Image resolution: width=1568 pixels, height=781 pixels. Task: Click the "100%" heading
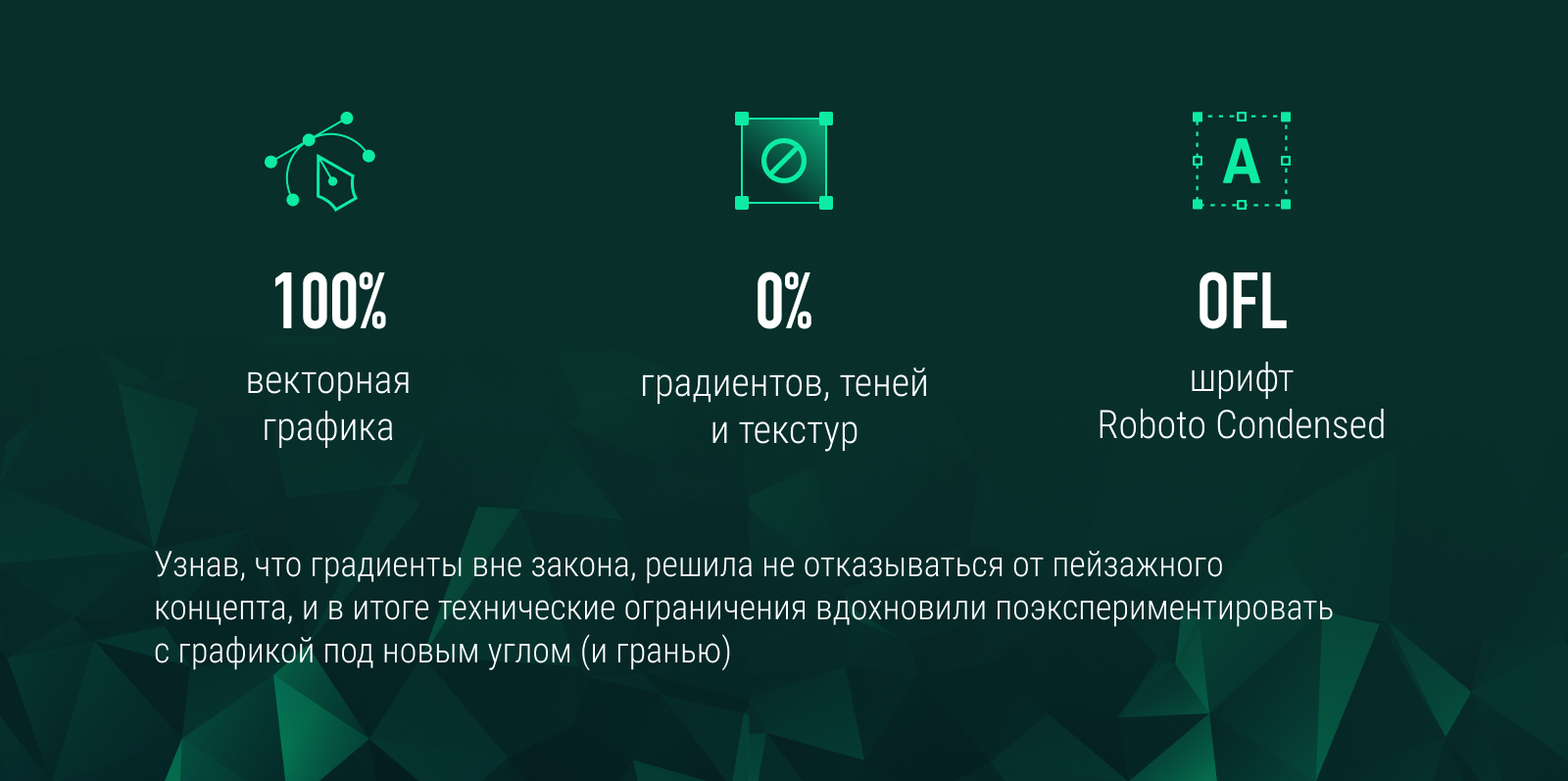330,302
